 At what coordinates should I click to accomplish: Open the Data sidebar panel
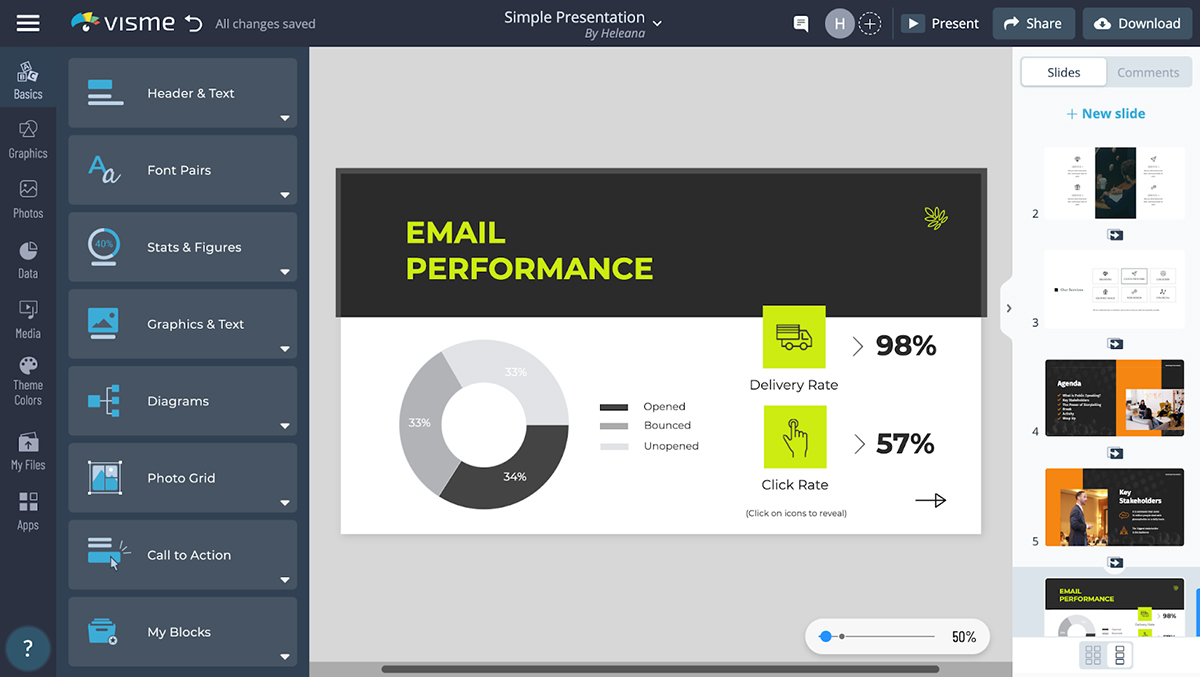28,259
